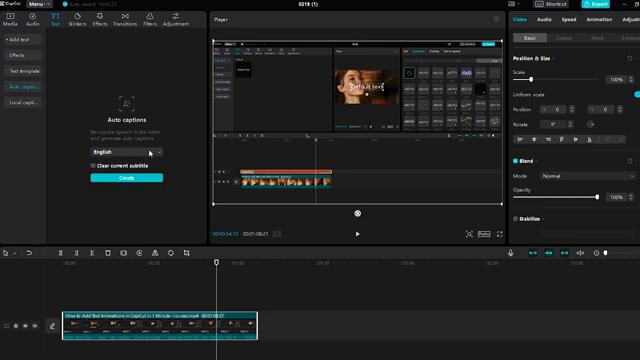This screenshot has height=360, width=640.
Task: Open the Effects panel in top toolbar
Action: tap(100, 19)
